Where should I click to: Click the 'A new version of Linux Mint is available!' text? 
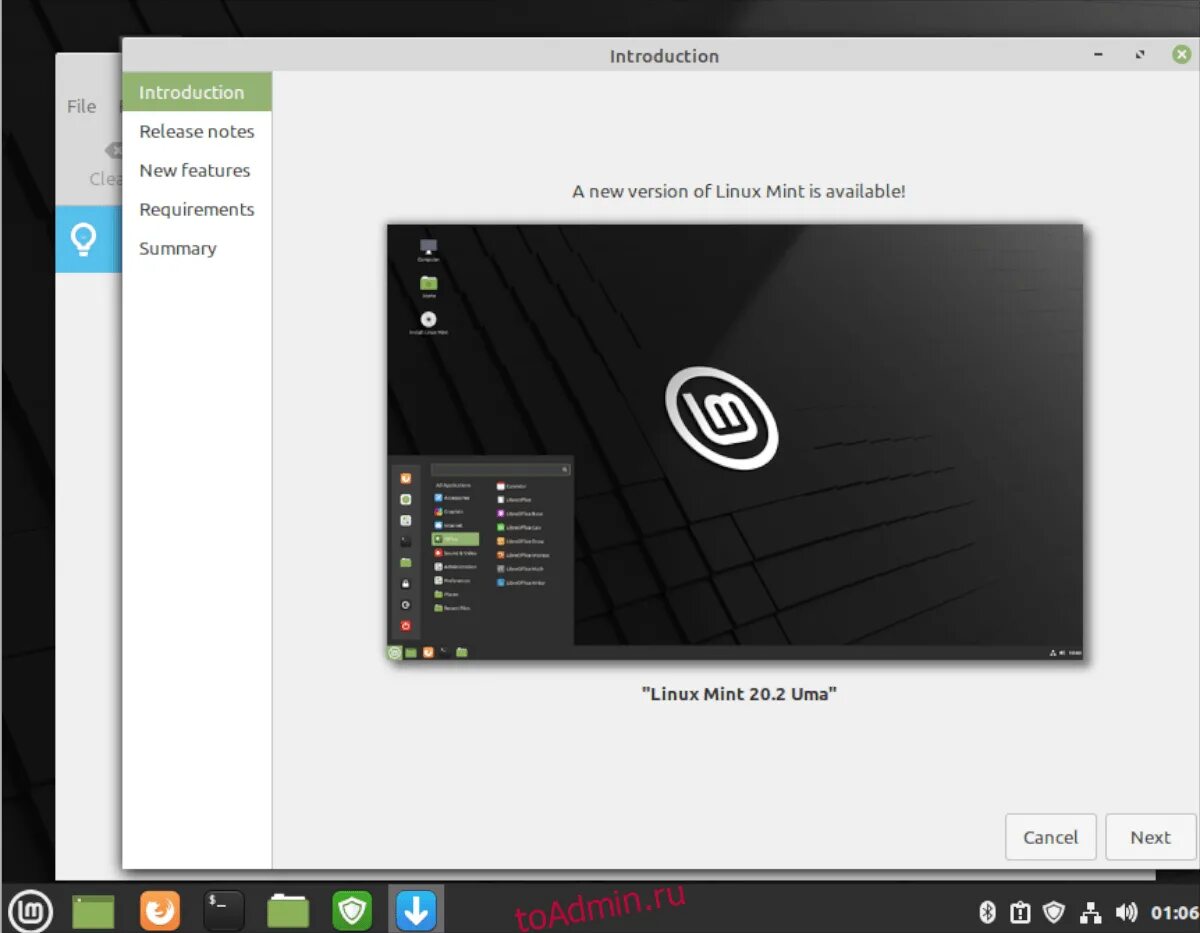click(739, 190)
